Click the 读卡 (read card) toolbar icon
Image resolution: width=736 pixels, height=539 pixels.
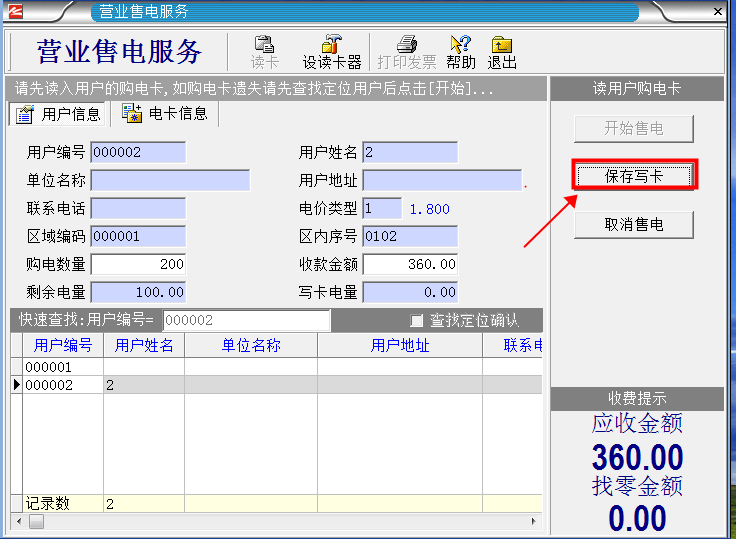(264, 51)
